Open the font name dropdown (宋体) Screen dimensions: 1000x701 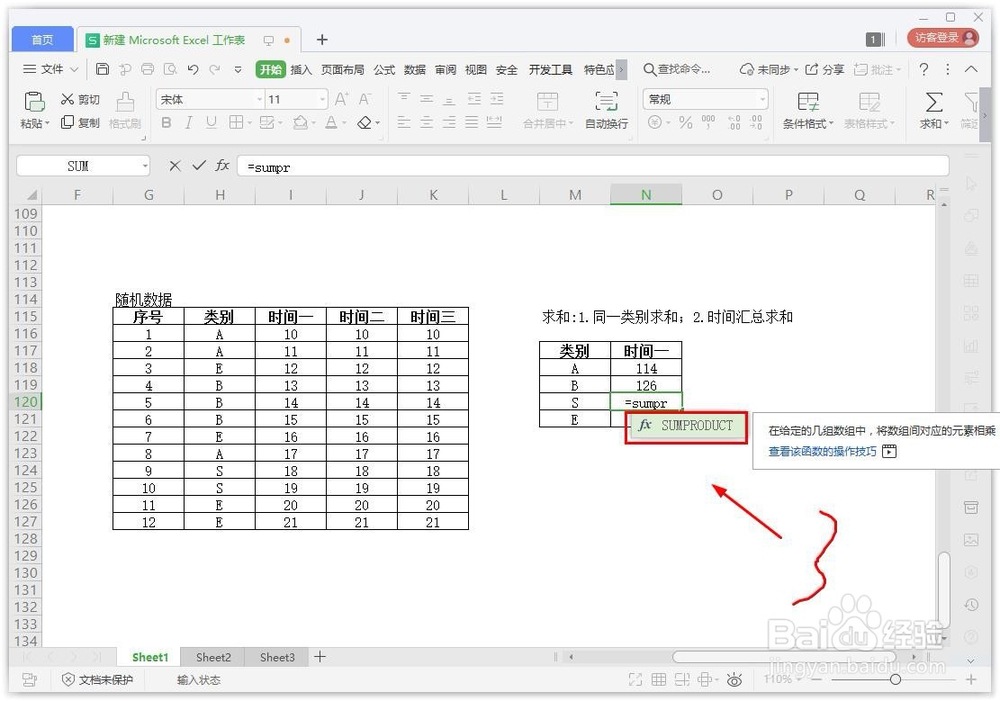pyautogui.click(x=260, y=100)
